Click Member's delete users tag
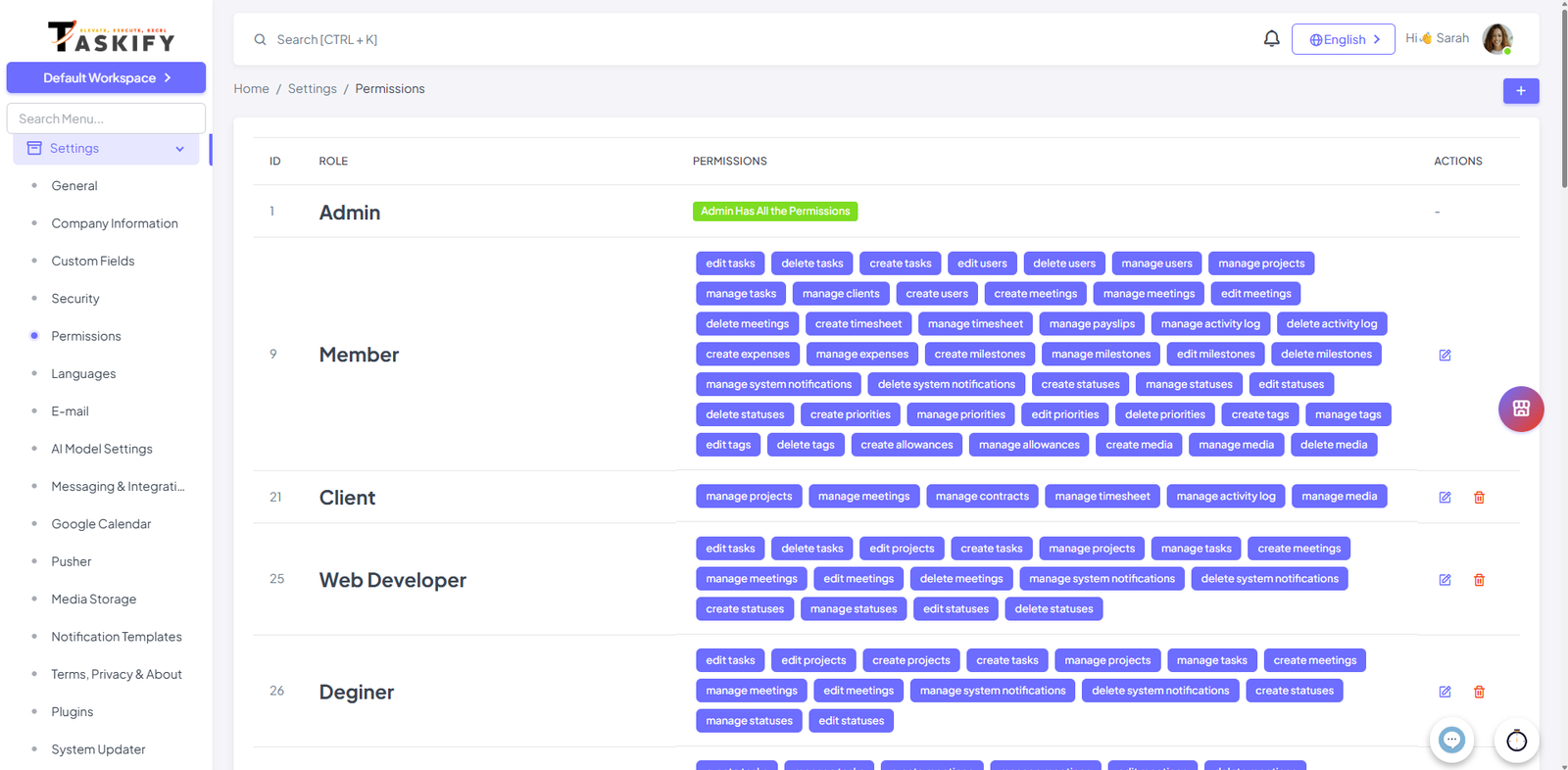1568x770 pixels. pyautogui.click(x=1064, y=264)
